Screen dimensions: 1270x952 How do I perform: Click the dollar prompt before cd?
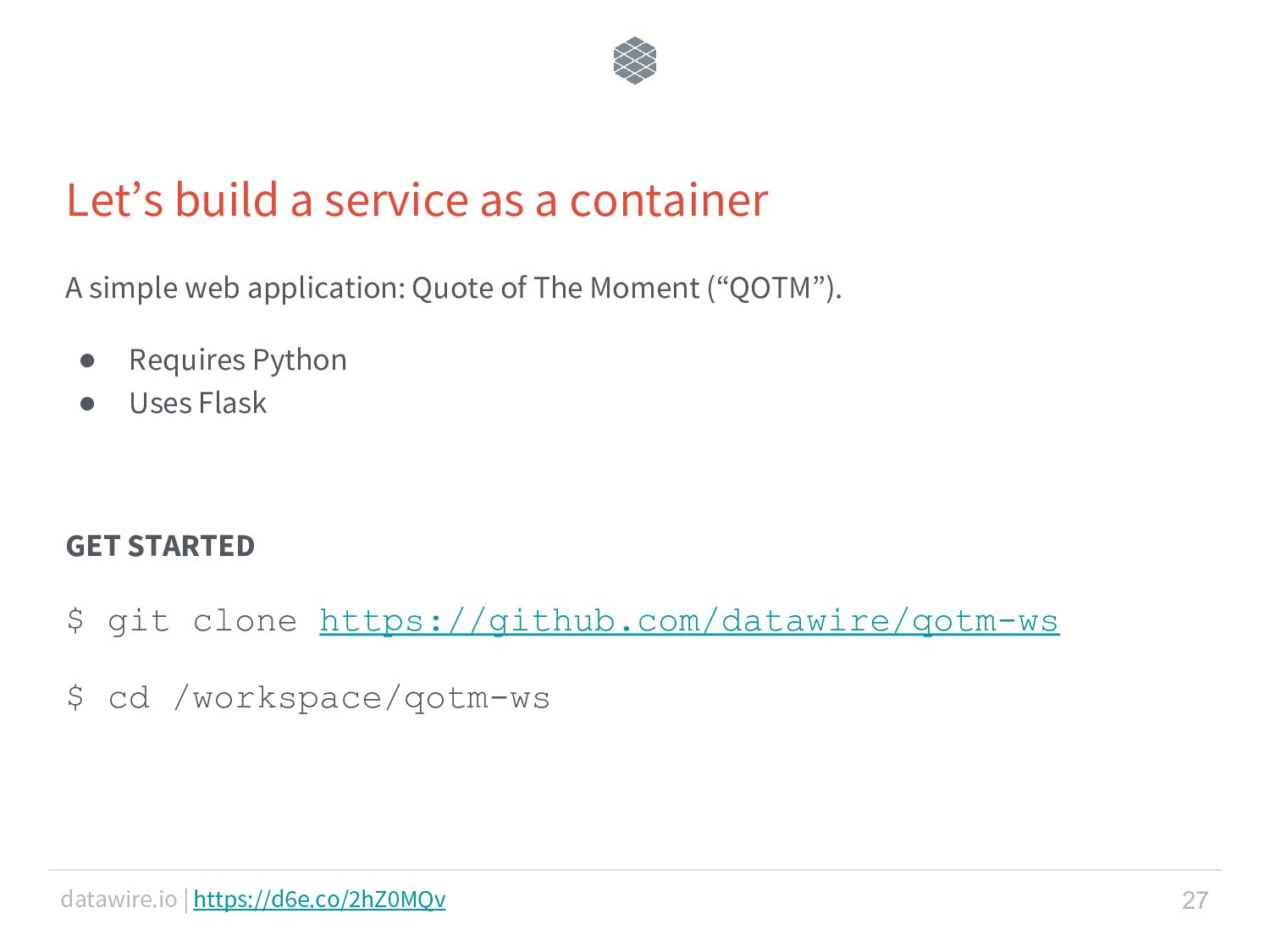[x=75, y=698]
